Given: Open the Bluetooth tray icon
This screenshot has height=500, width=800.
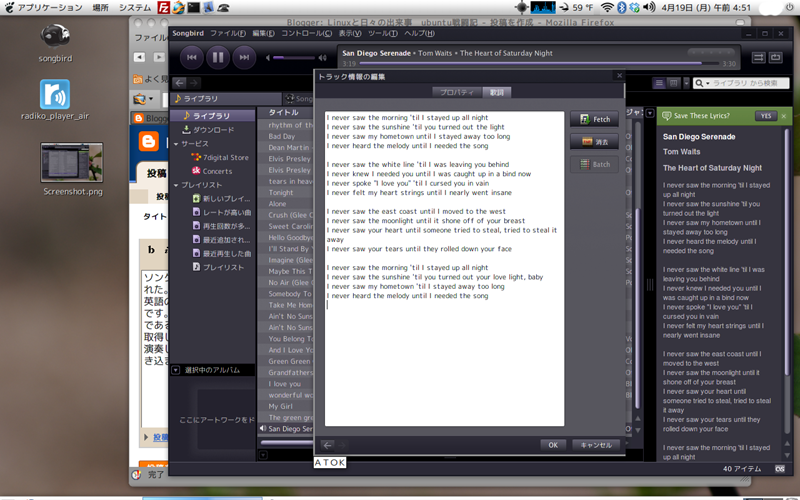Looking at the screenshot, I should pos(622,8).
